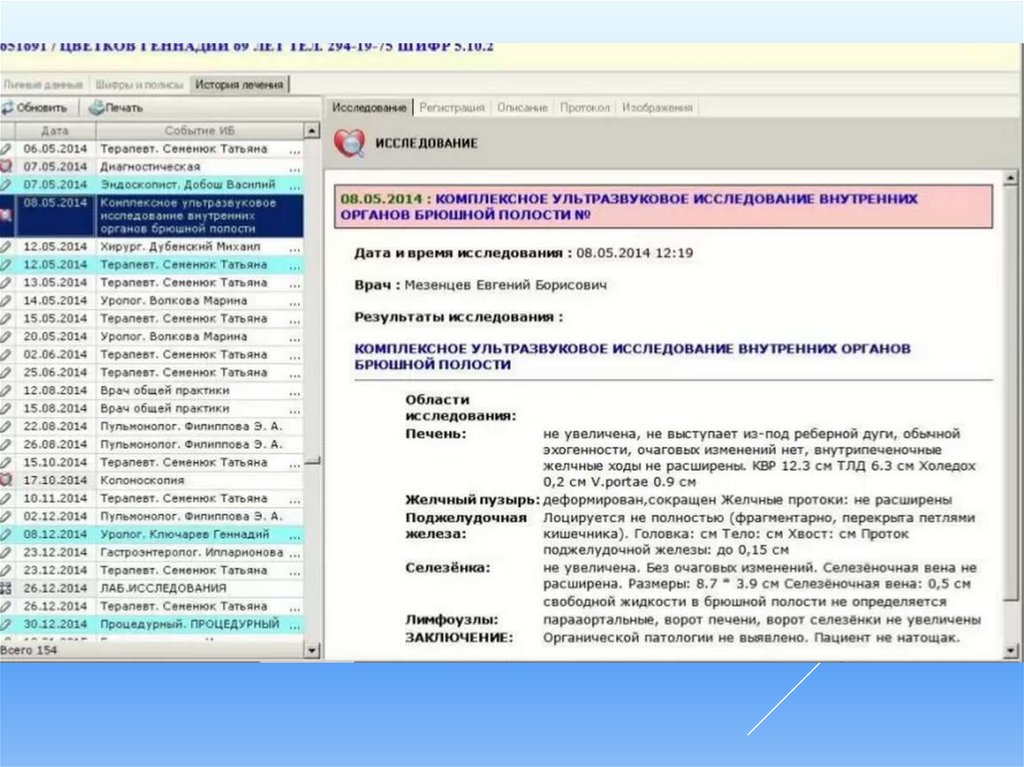1024x767 pixels.
Task: Select 22.08.2014 Пульмонолог Филиппова row
Action: (x=152, y=427)
